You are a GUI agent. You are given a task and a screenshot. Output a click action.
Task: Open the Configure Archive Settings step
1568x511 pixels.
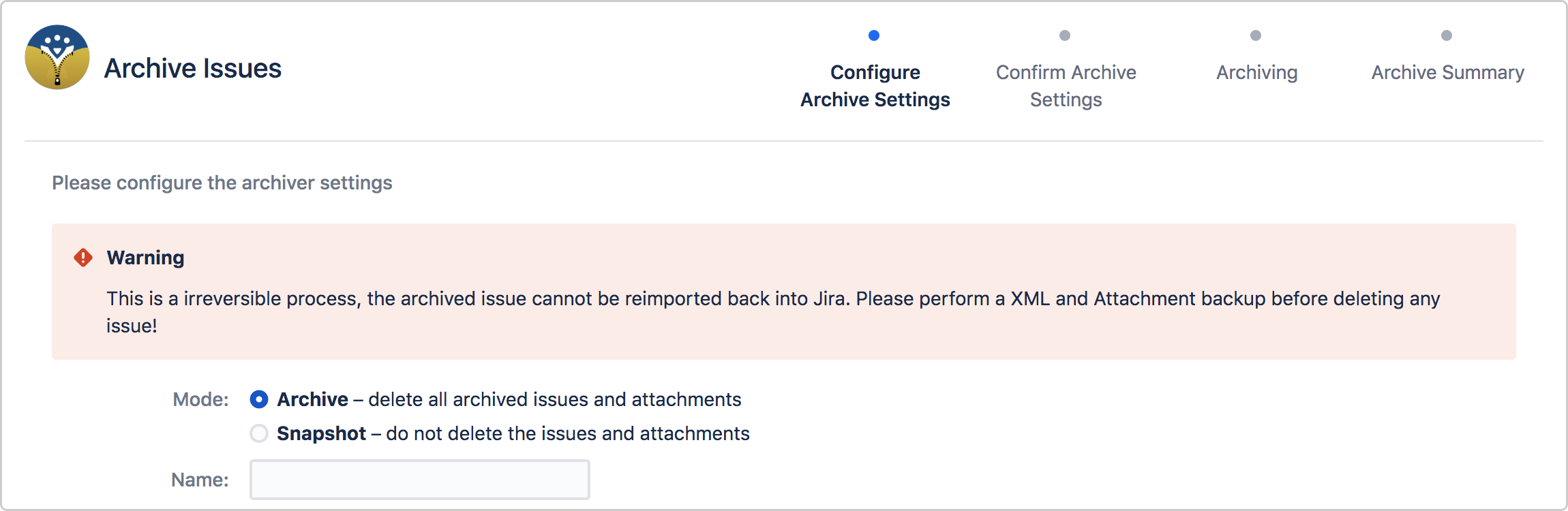875,85
